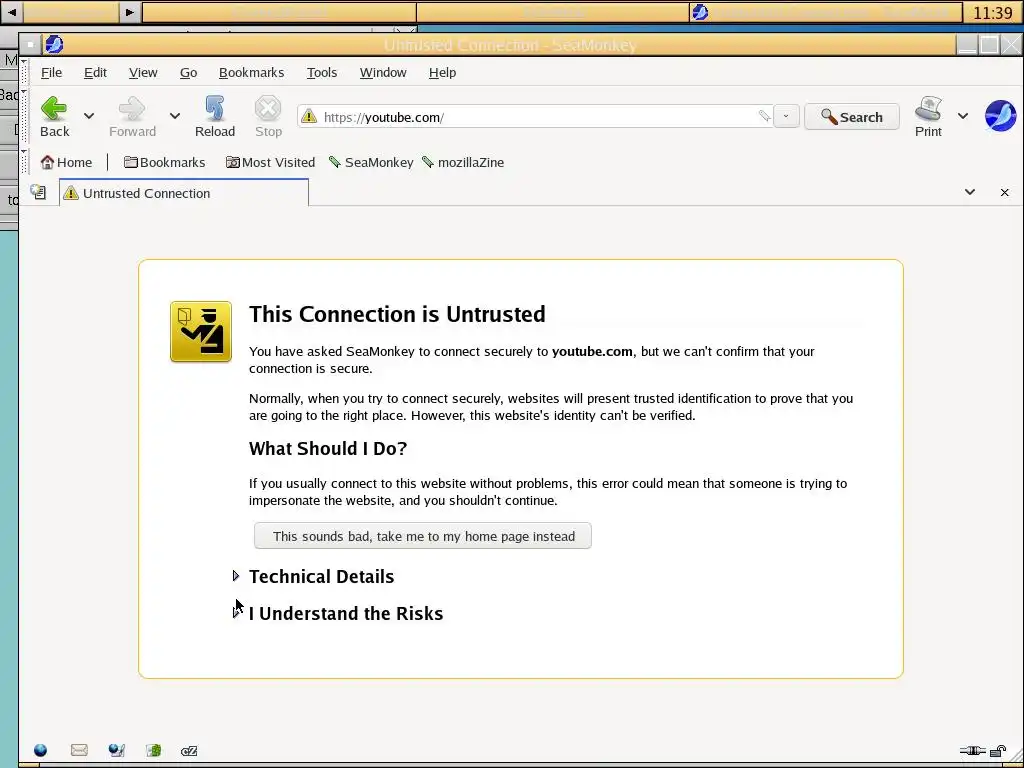
Task: Click the window menu square button
Action: pyautogui.click(x=30, y=44)
